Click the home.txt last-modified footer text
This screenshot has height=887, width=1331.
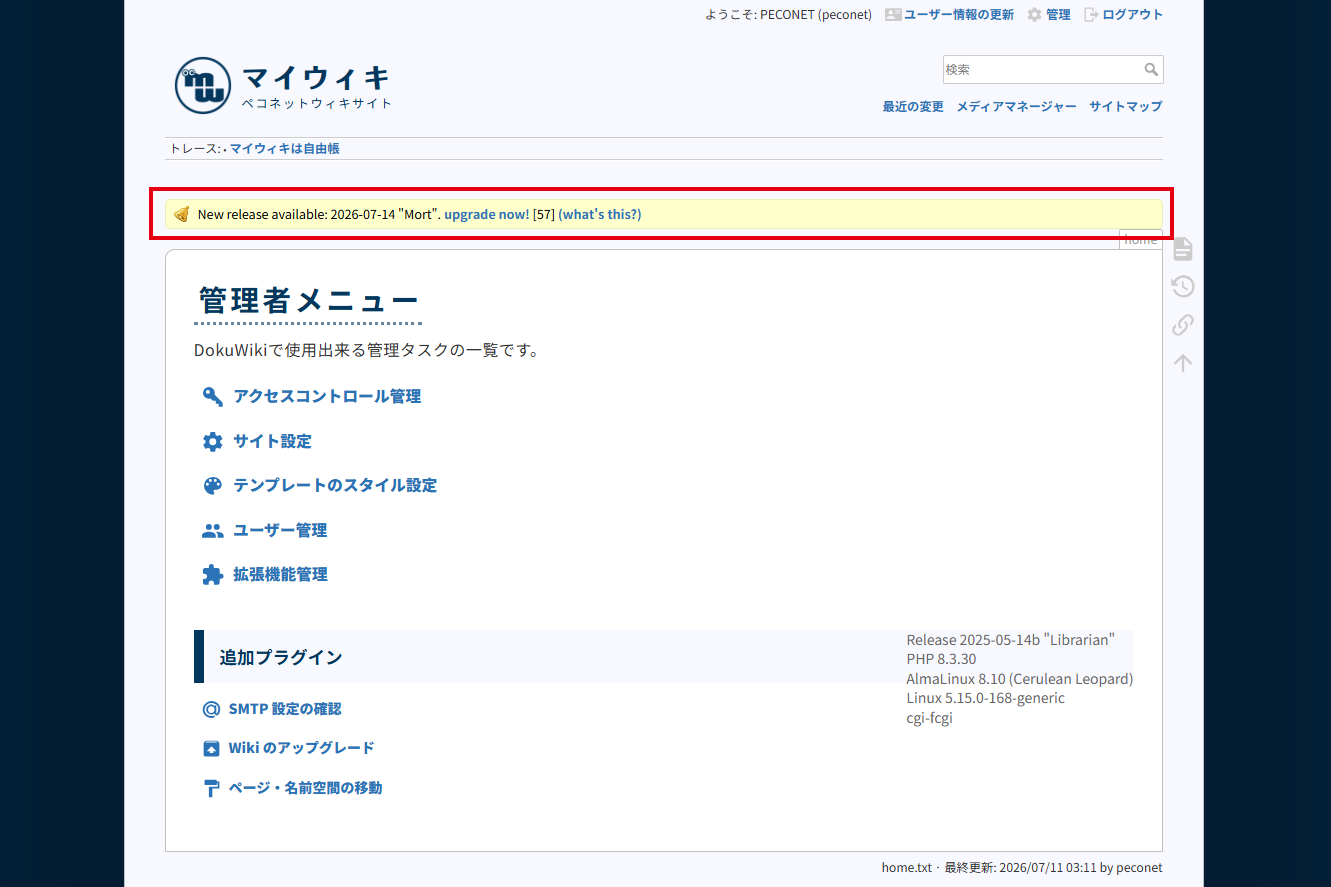tap(1022, 868)
